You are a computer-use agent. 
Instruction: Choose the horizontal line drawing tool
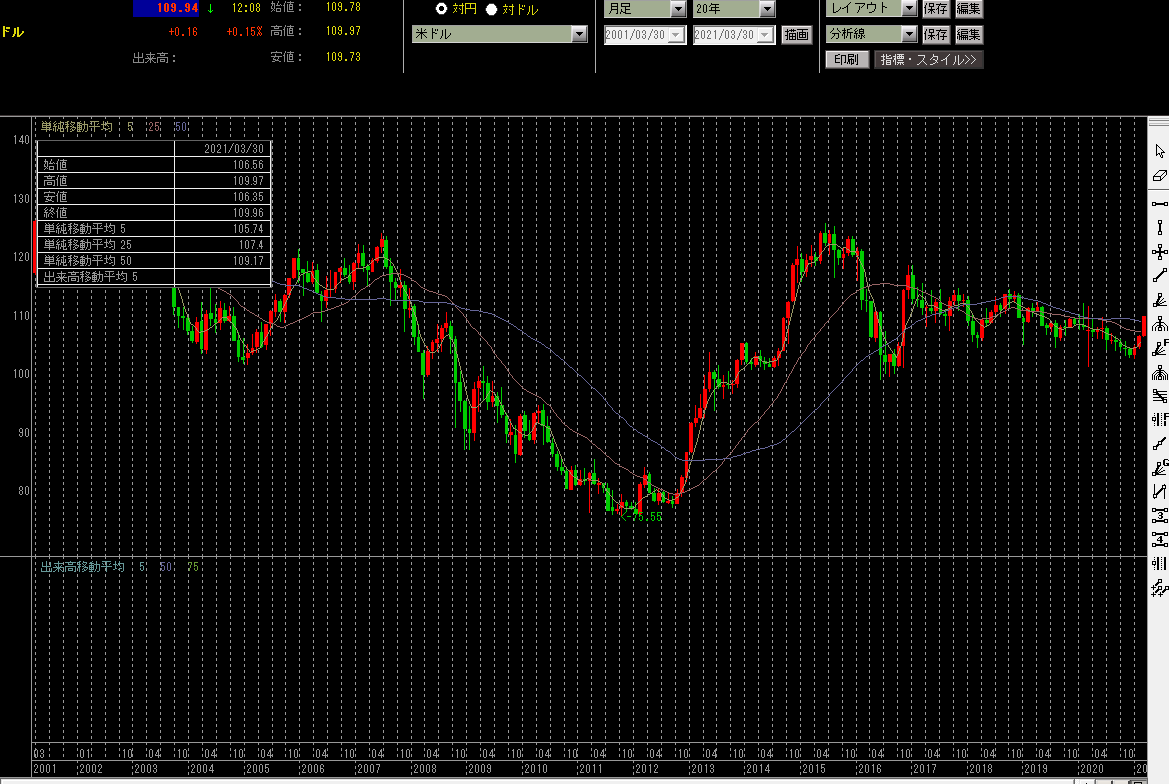pyautogui.click(x=1160, y=203)
